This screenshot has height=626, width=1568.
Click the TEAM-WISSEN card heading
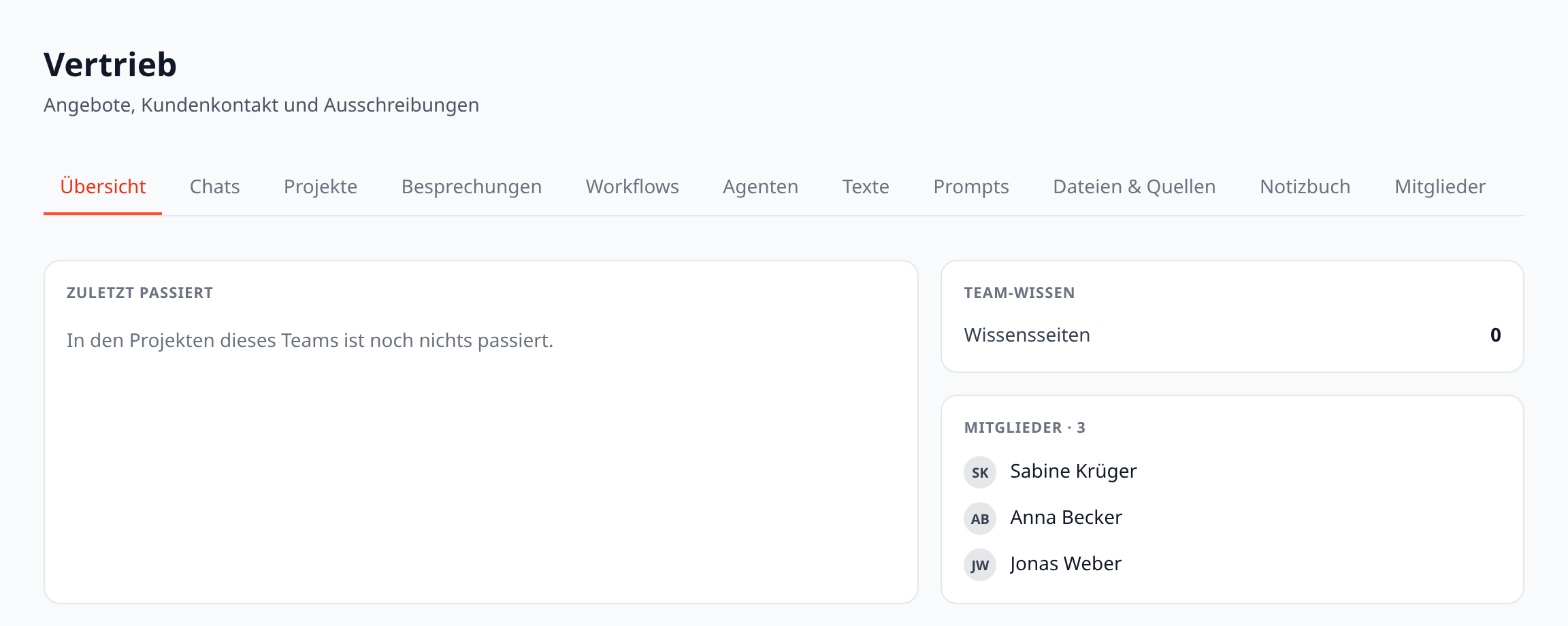click(x=1019, y=293)
